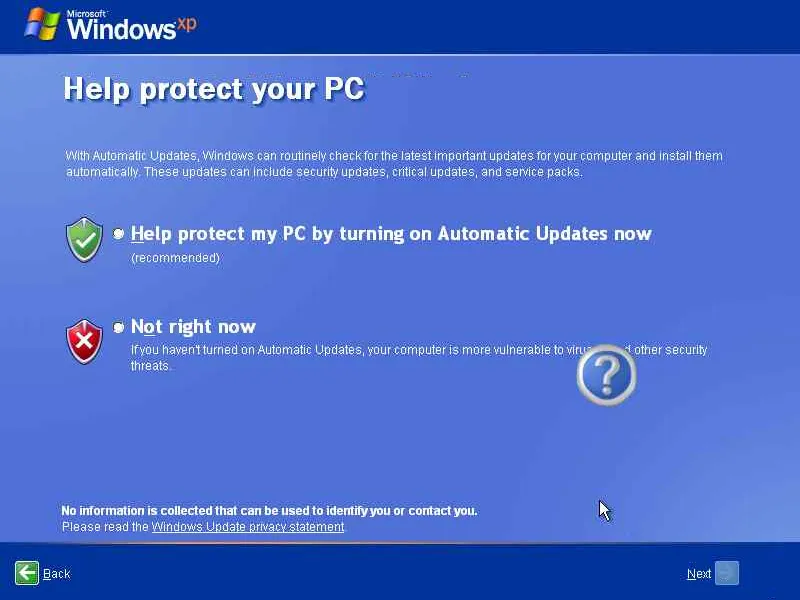Click the Microsoft wordmark above Windows
Screen dimensions: 800x600
pyautogui.click(x=87, y=13)
